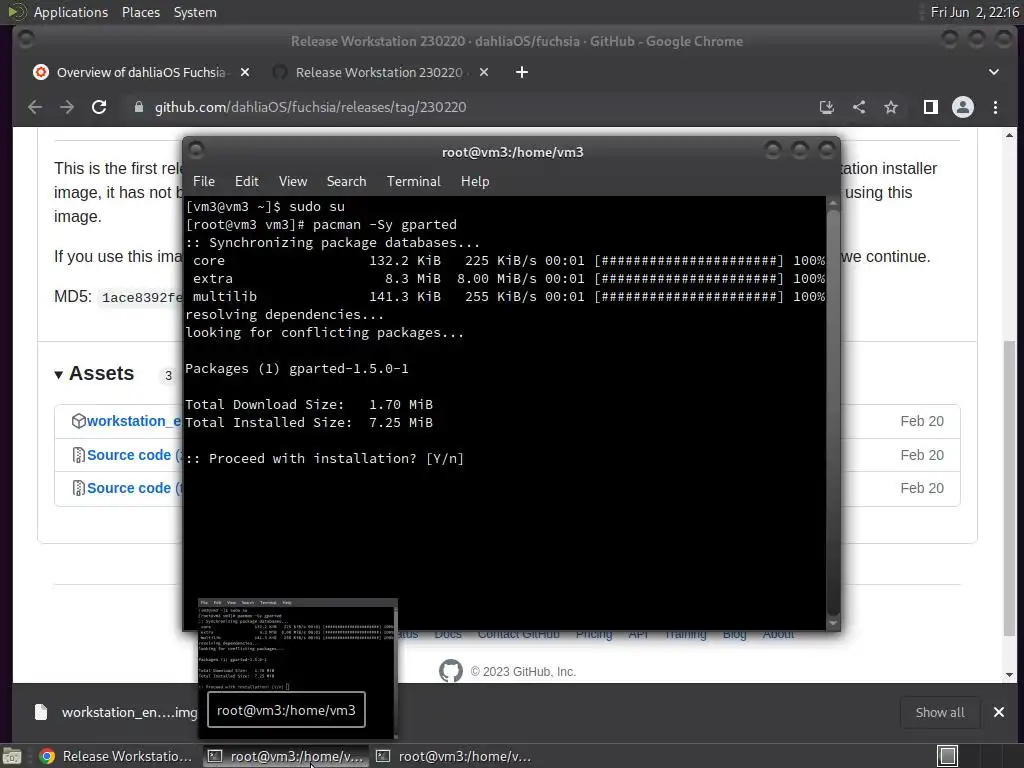Click the show desktop icon in bottom panel

point(12,756)
